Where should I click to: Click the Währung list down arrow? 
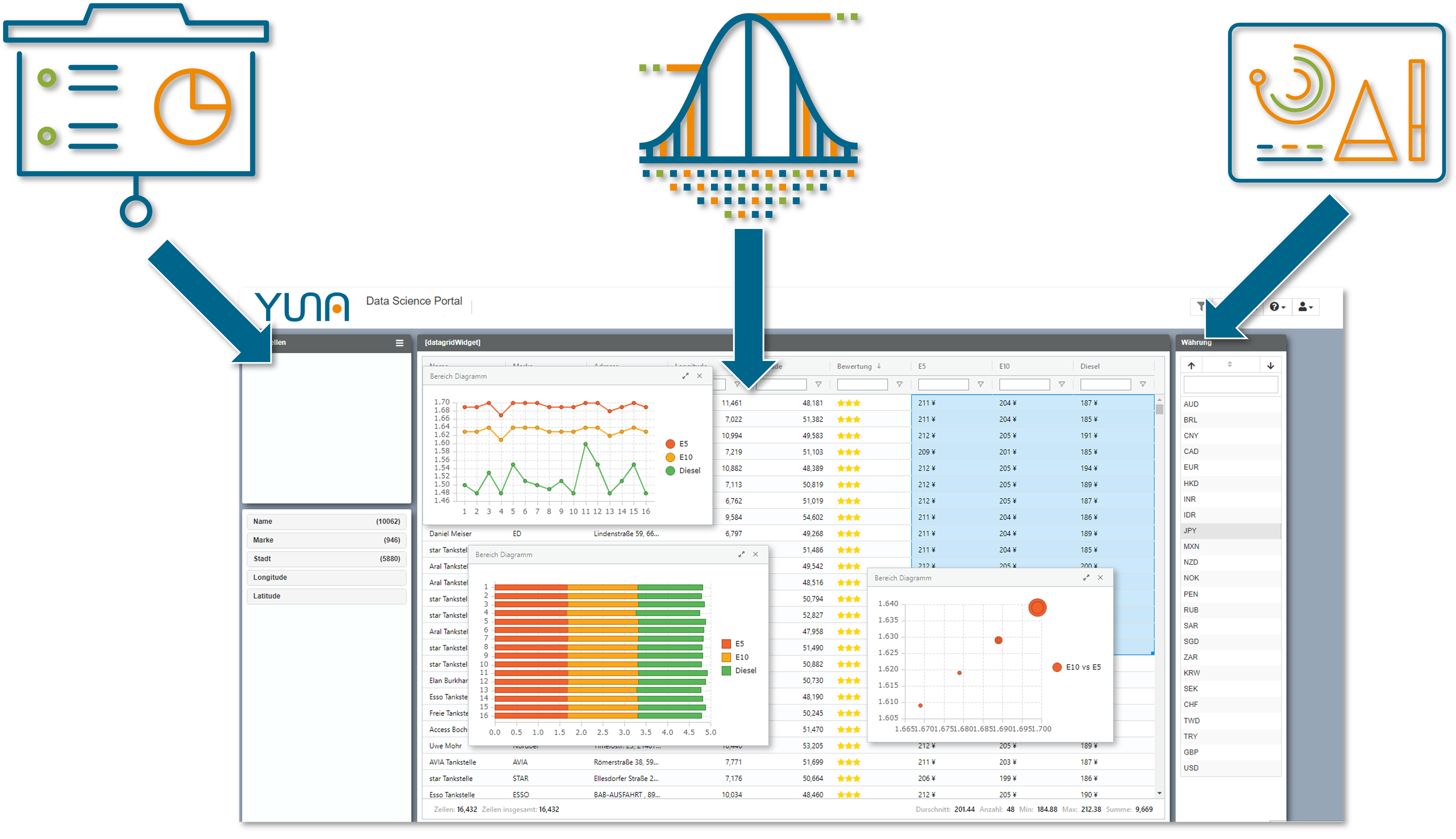pos(1270,365)
